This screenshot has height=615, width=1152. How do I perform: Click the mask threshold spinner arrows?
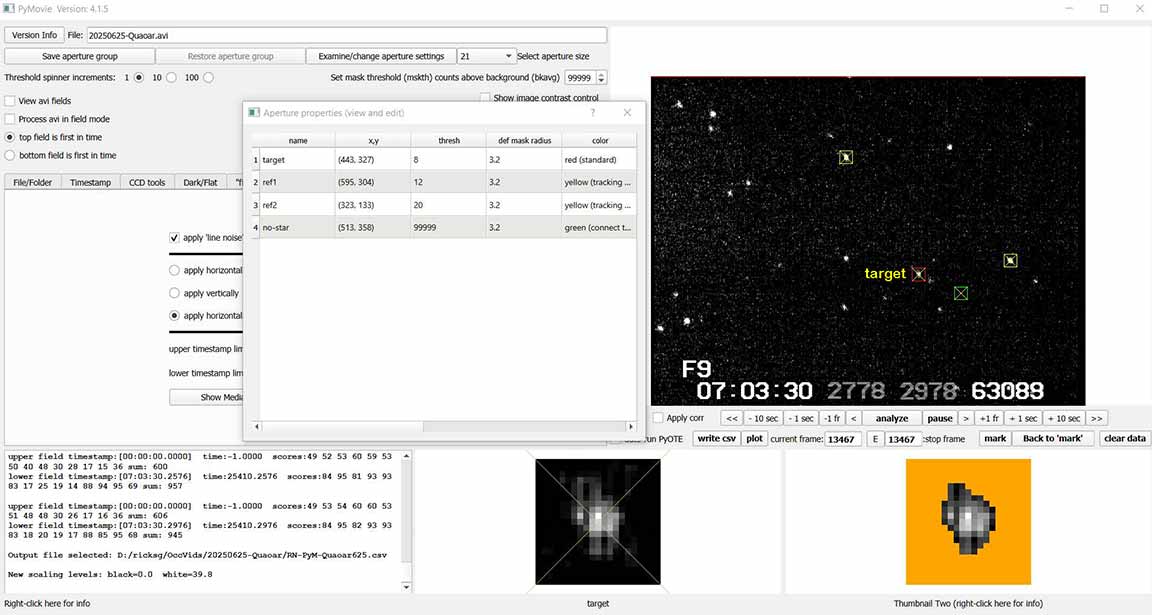602,77
